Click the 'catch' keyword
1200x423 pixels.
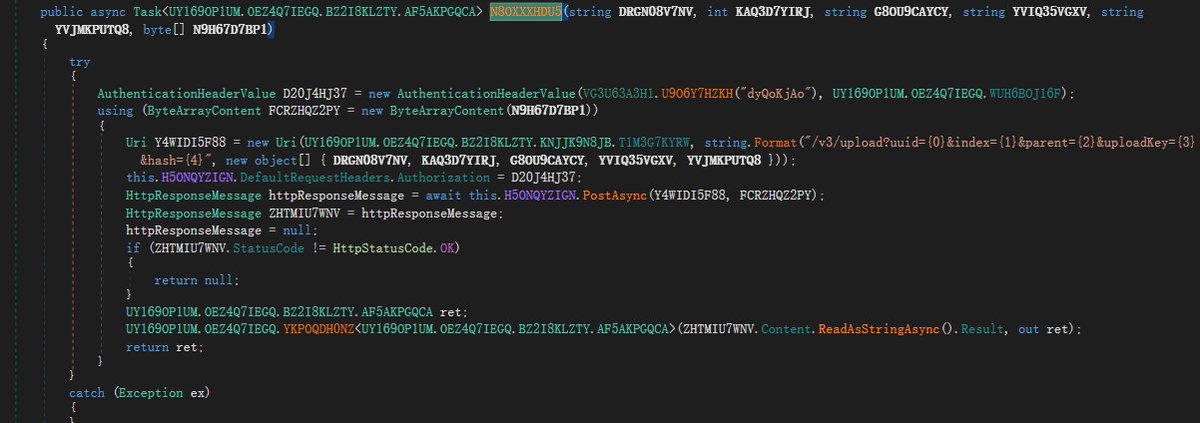point(87,393)
